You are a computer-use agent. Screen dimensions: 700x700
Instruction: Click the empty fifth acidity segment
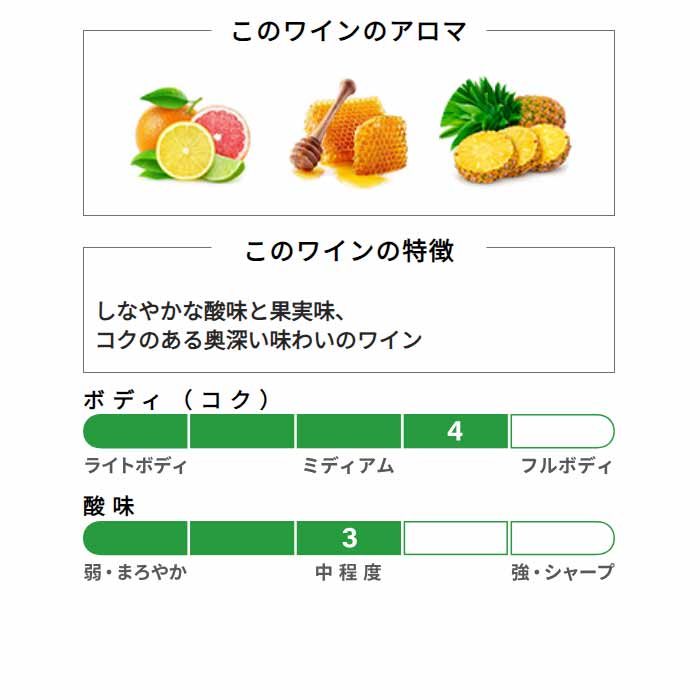pos(562,538)
